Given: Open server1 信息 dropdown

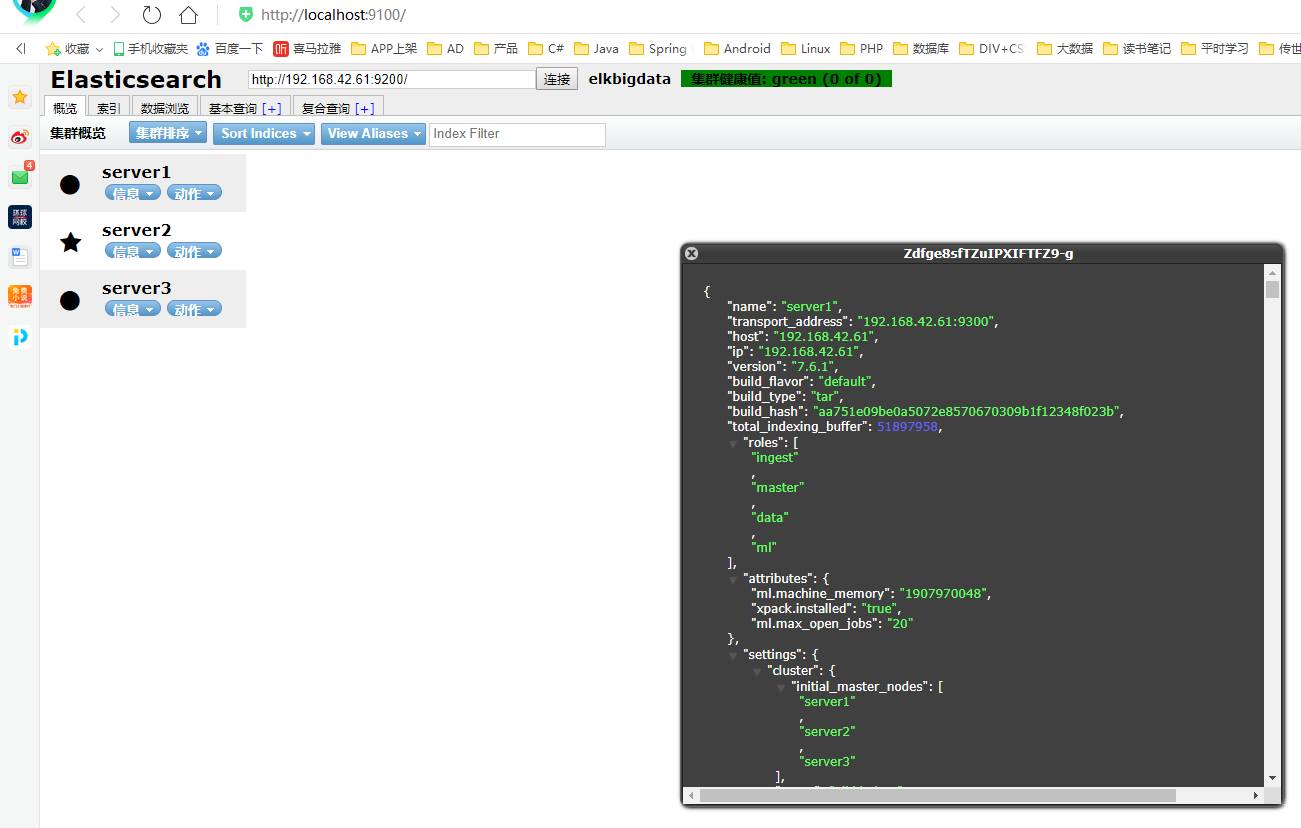Looking at the screenshot, I should click(x=132, y=194).
